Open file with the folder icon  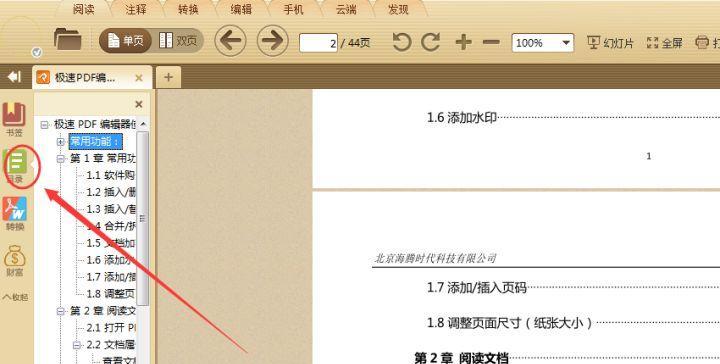pyautogui.click(x=67, y=39)
